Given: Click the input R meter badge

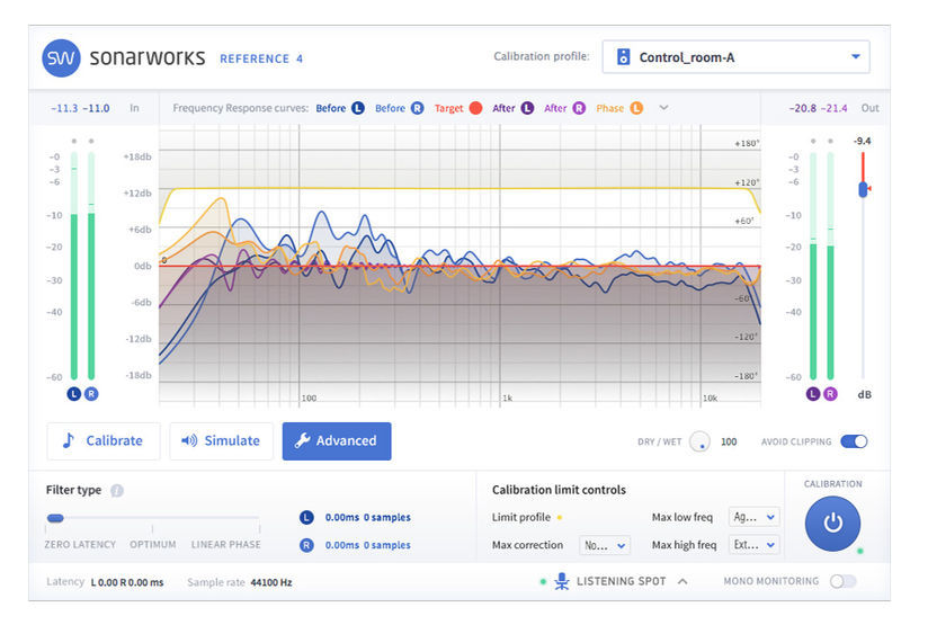Looking at the screenshot, I should coord(91,394).
